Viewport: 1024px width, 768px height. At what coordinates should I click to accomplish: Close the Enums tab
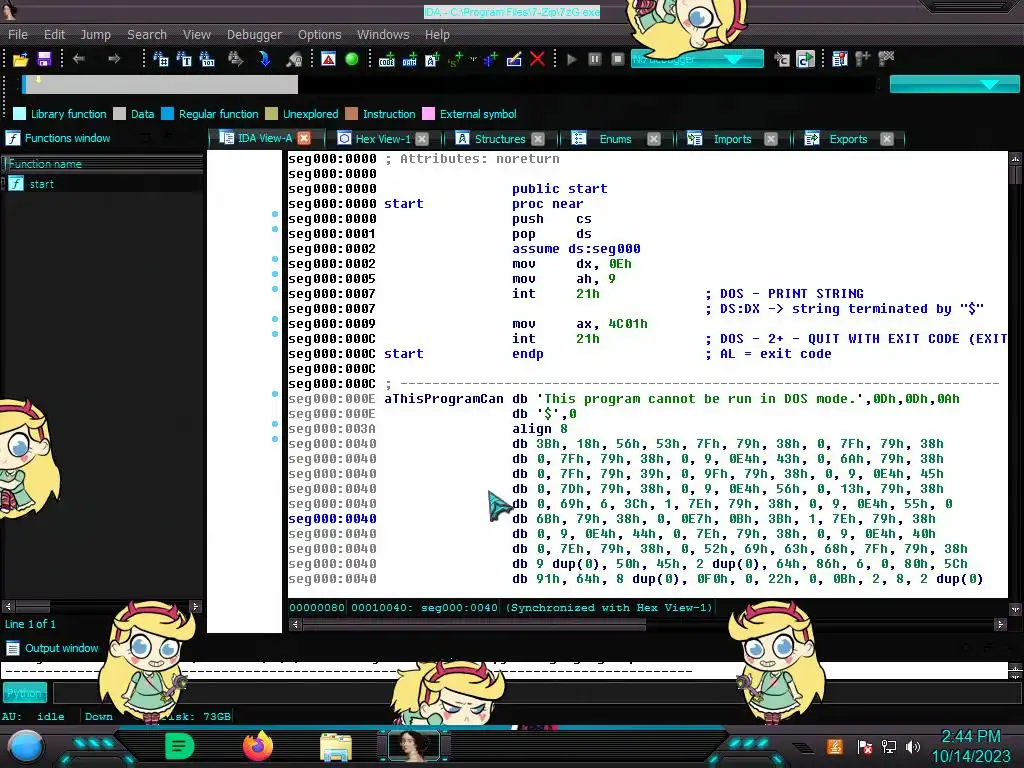coord(654,139)
